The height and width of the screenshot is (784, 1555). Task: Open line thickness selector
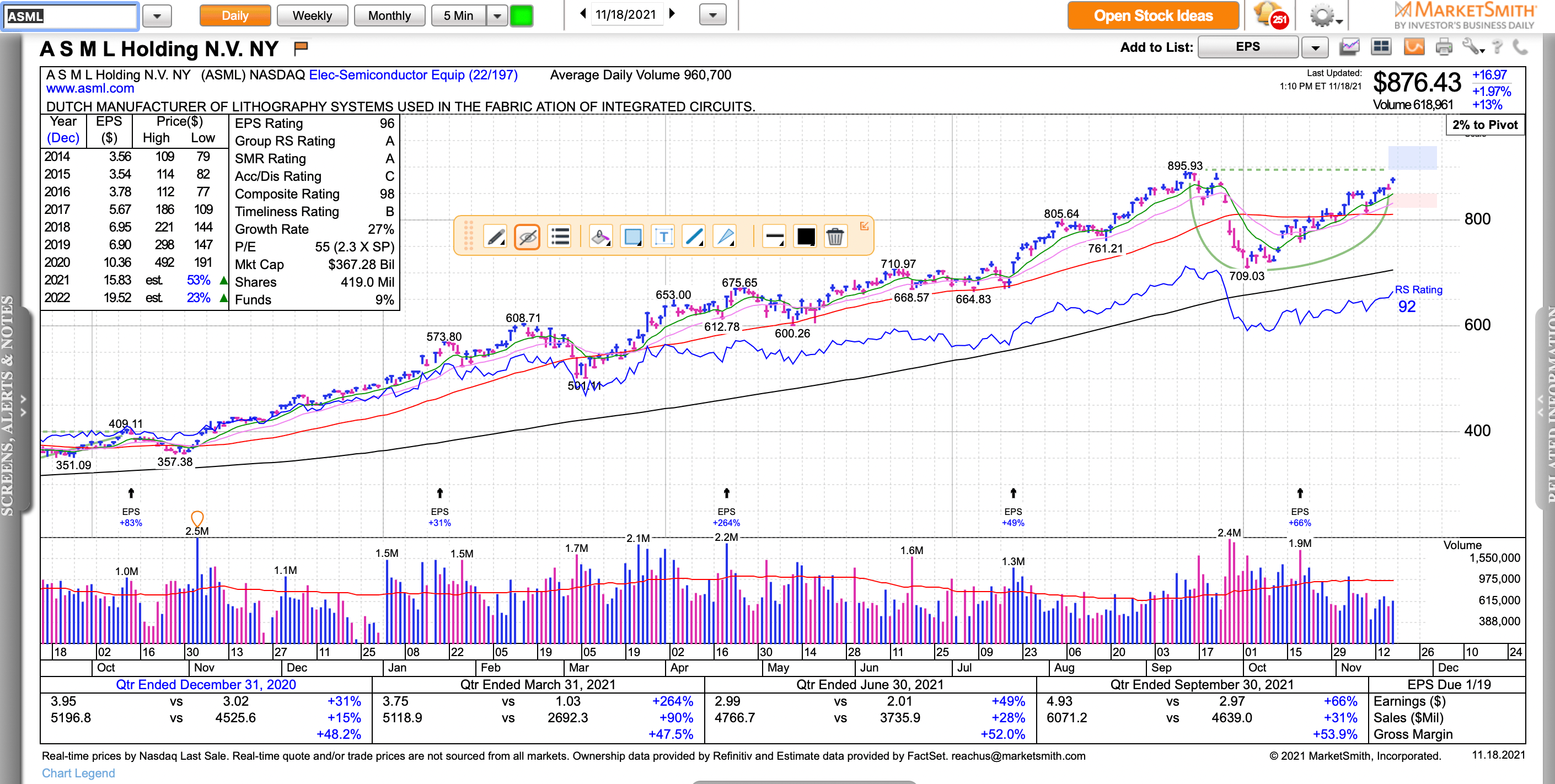pyautogui.click(x=774, y=237)
